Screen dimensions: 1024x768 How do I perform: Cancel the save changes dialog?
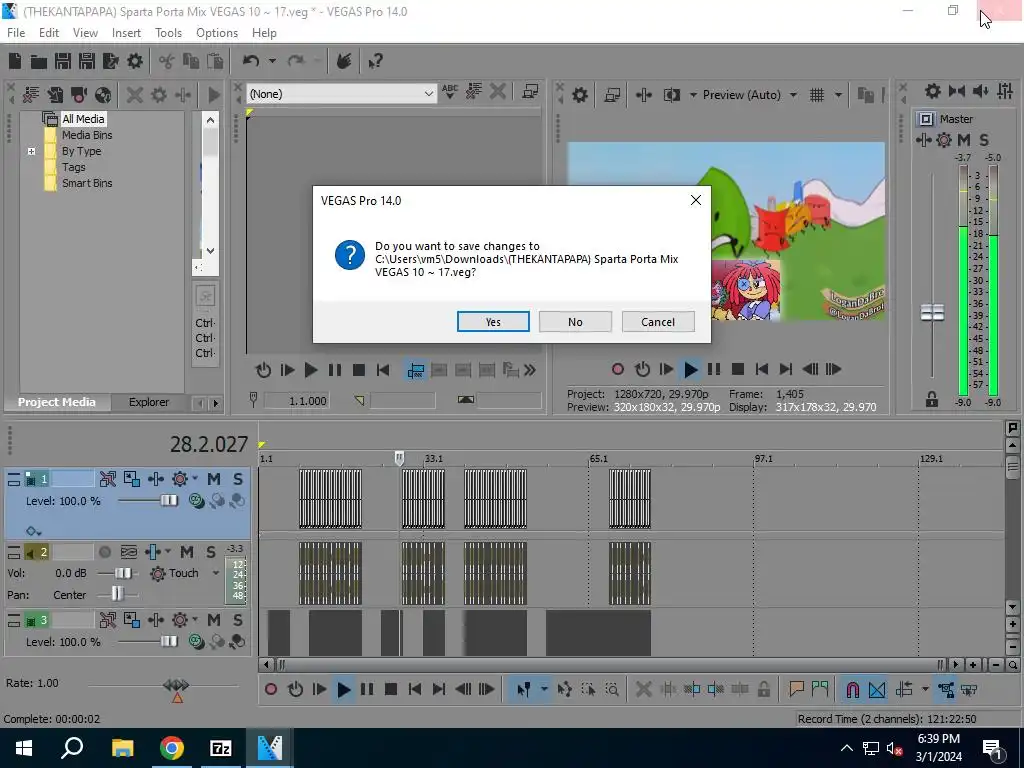[x=658, y=321]
